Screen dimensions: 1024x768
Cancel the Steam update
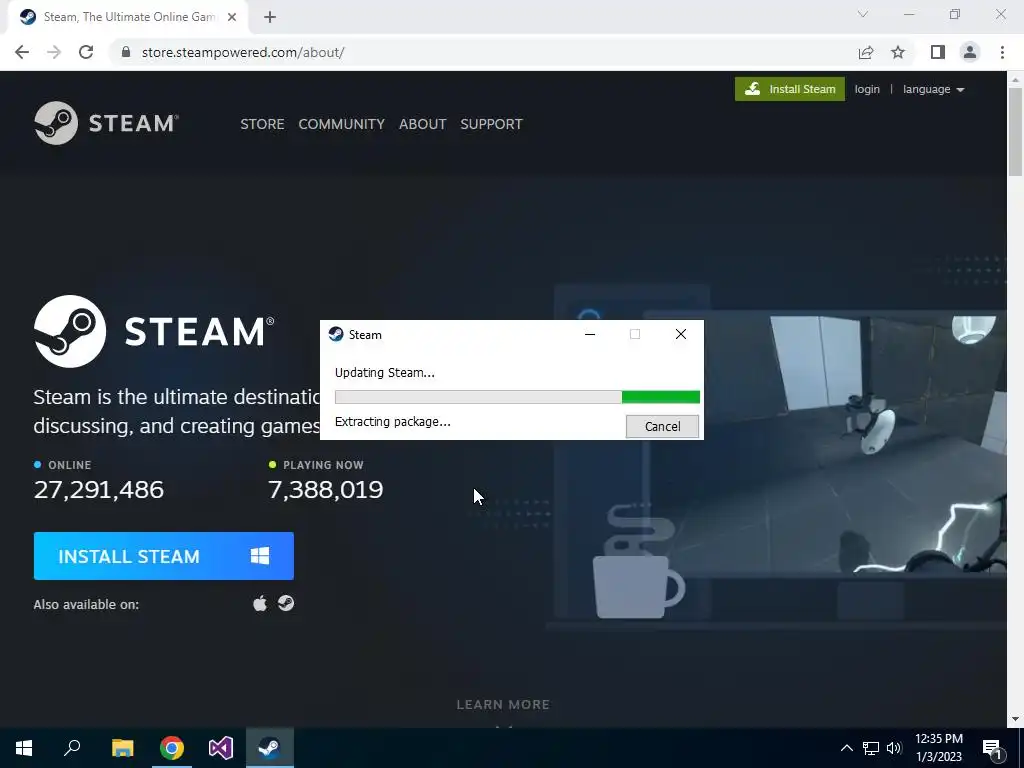(x=662, y=426)
